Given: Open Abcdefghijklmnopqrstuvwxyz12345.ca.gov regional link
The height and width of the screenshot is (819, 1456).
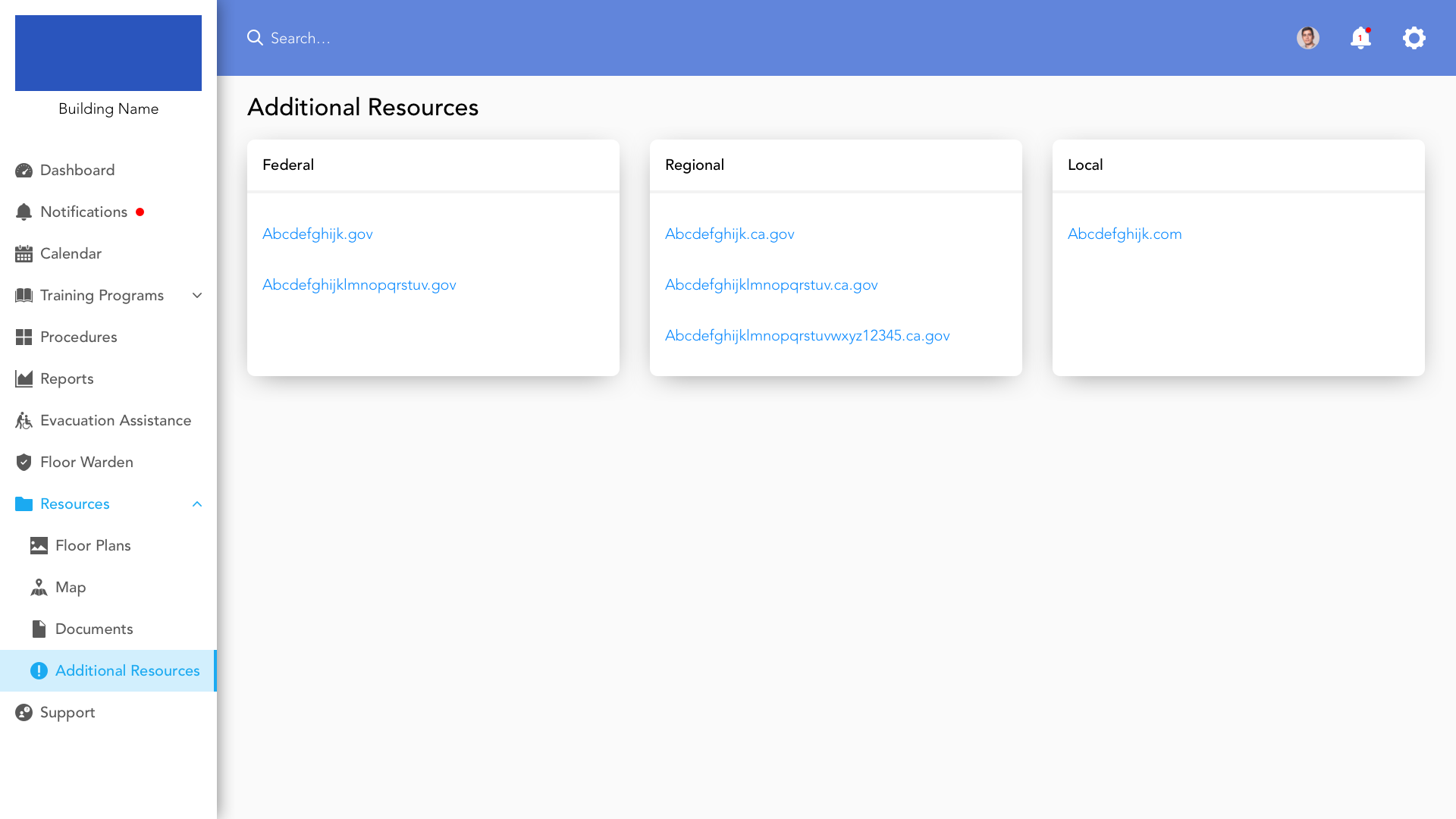Looking at the screenshot, I should pos(807,336).
